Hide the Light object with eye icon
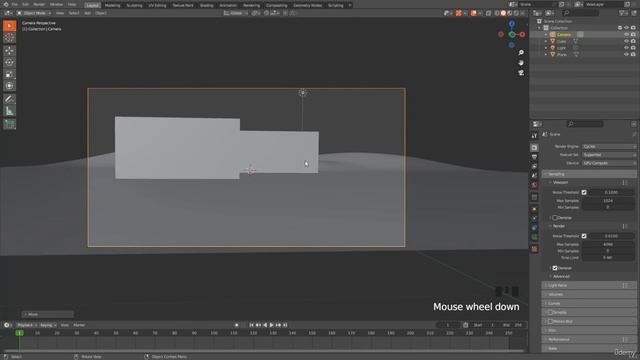The height and width of the screenshot is (360, 640). tap(627, 48)
